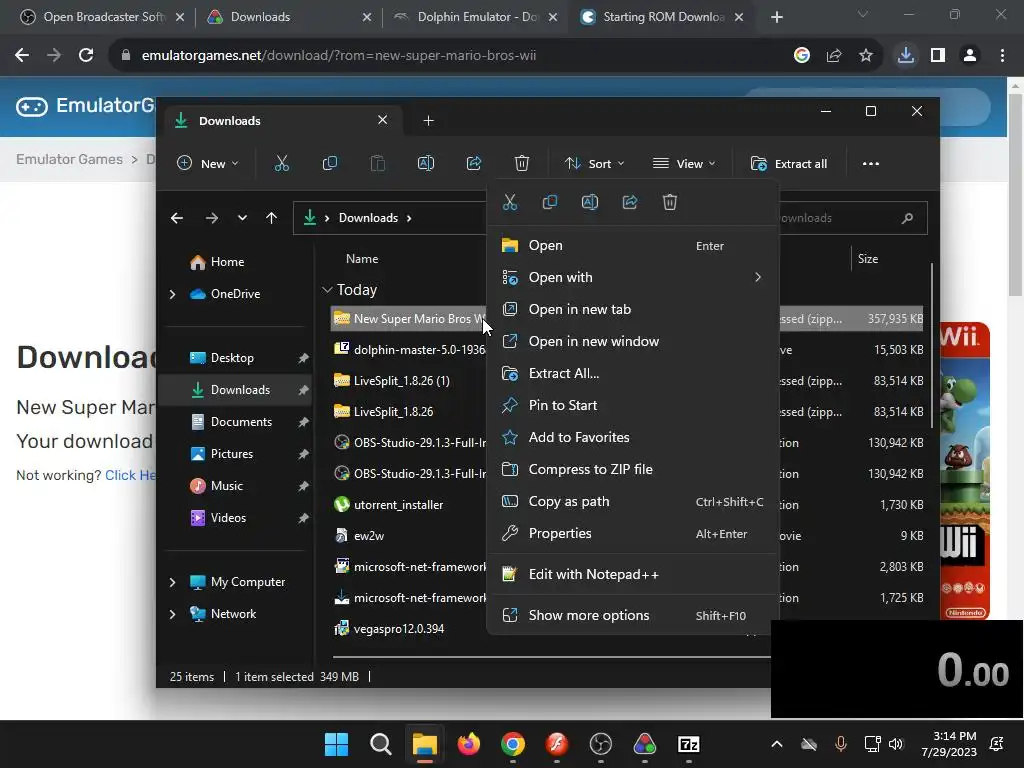The image size is (1024, 768).
Task: Switch to Dolphin Emulator Chrome tab
Action: (475, 17)
